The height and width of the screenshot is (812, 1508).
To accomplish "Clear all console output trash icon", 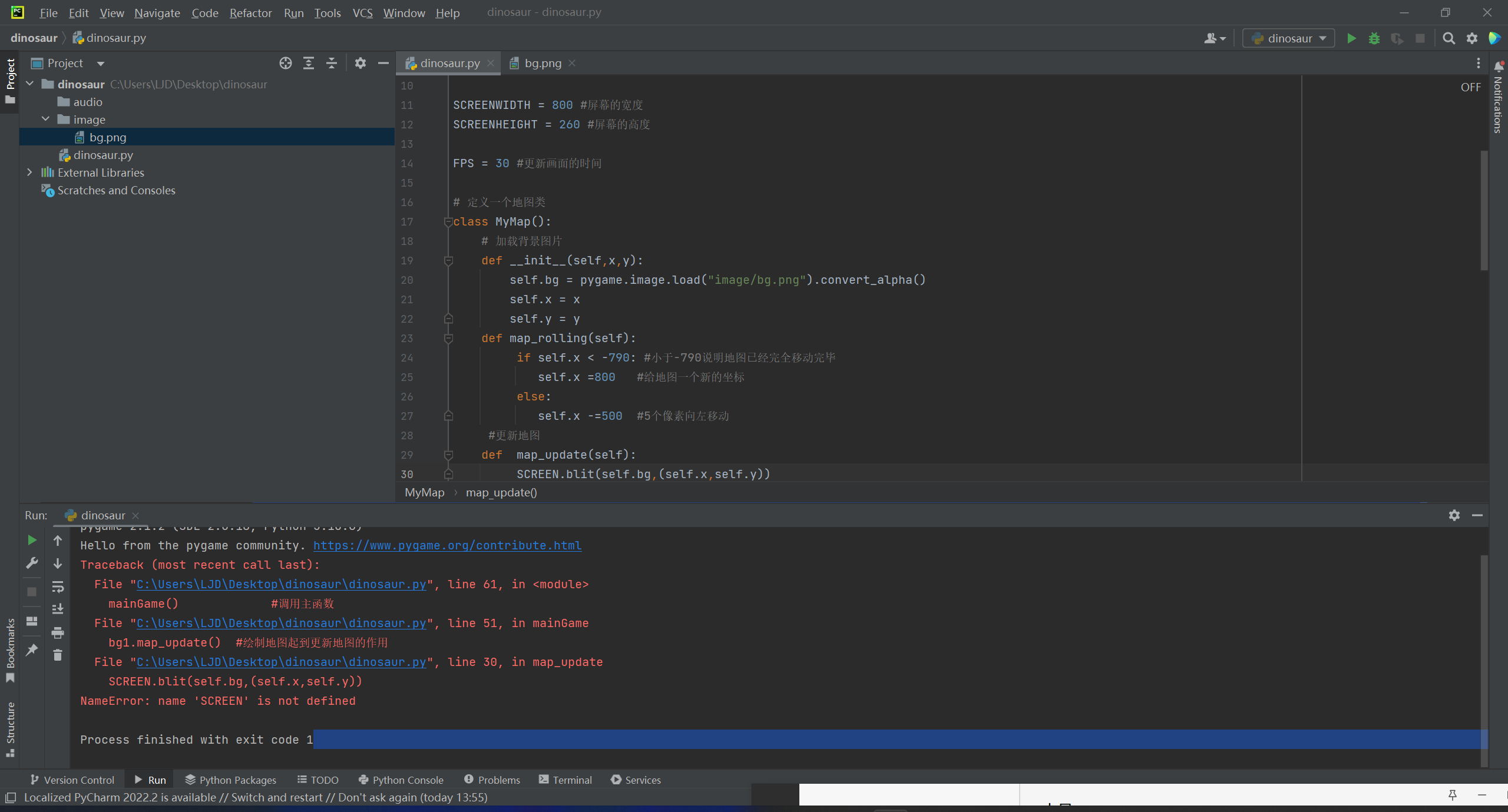I will tap(58, 655).
